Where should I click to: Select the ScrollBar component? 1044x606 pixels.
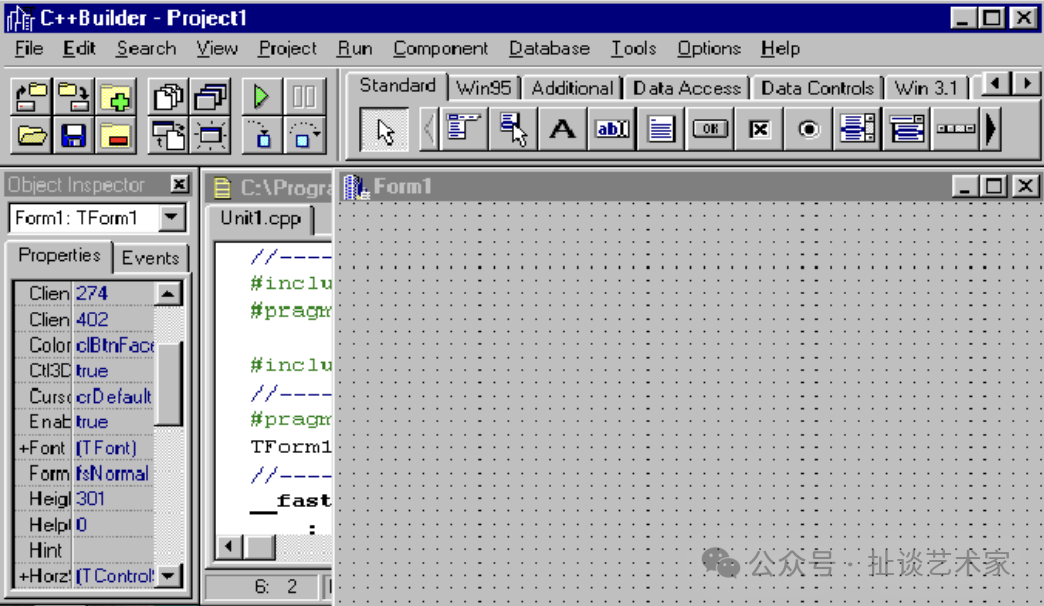pyautogui.click(x=956, y=129)
